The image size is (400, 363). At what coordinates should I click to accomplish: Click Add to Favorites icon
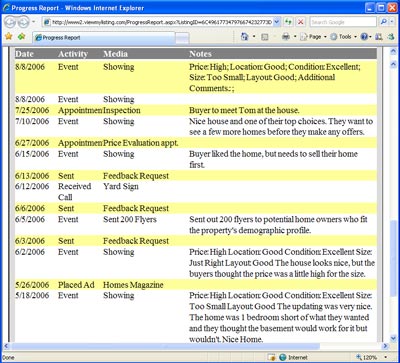[22, 37]
